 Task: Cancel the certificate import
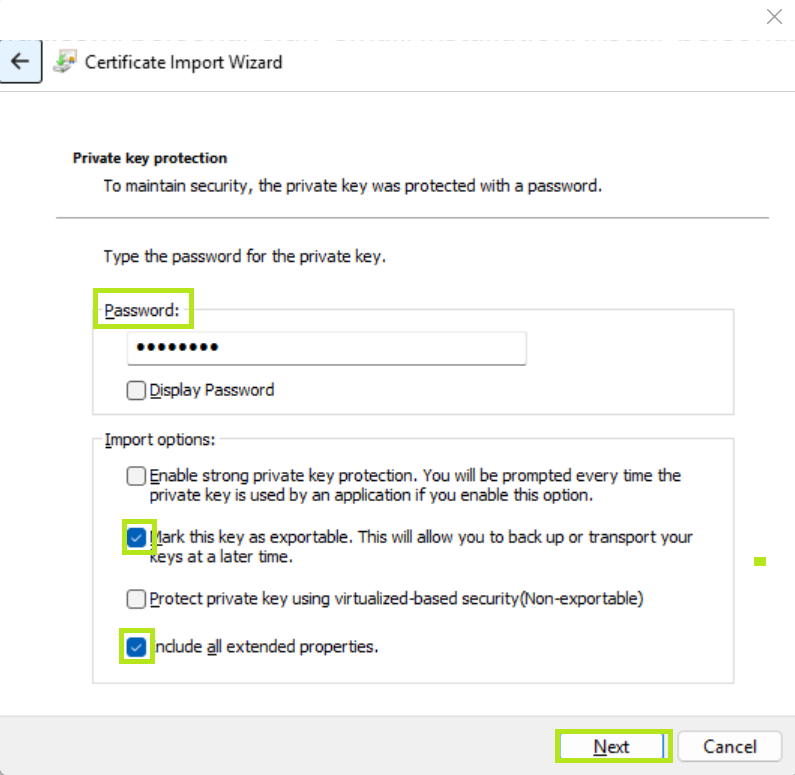coord(730,746)
